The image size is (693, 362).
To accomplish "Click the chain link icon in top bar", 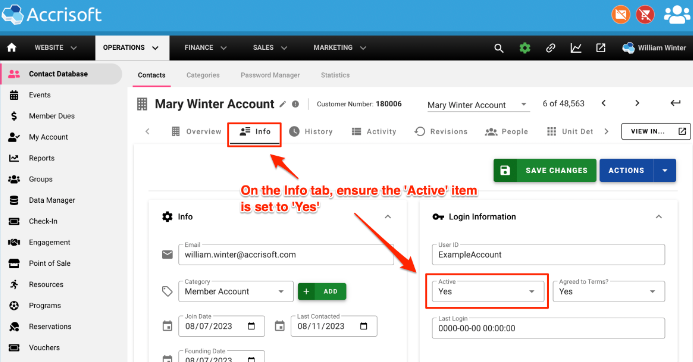I will tap(550, 48).
